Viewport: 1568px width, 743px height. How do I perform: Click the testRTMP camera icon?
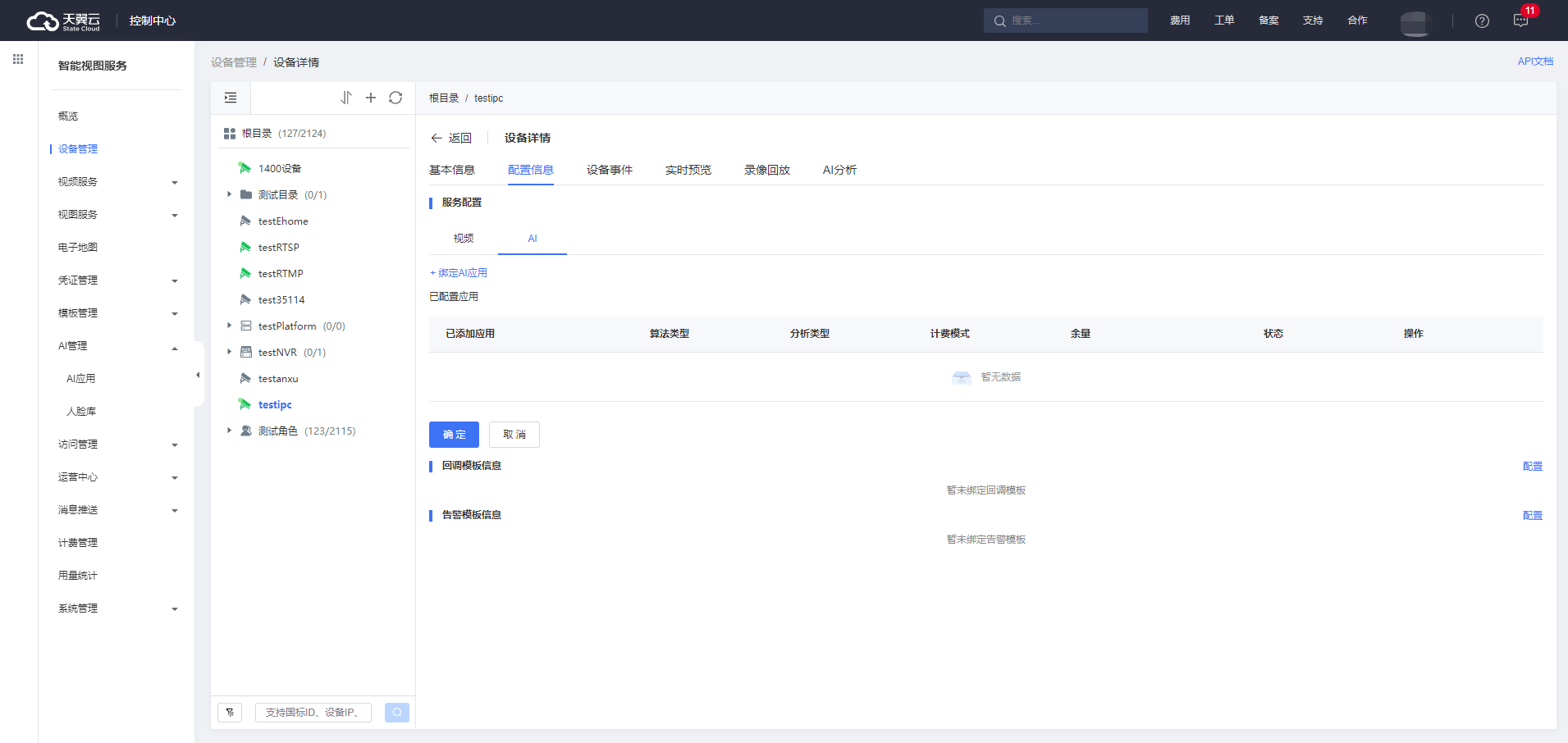(x=245, y=273)
